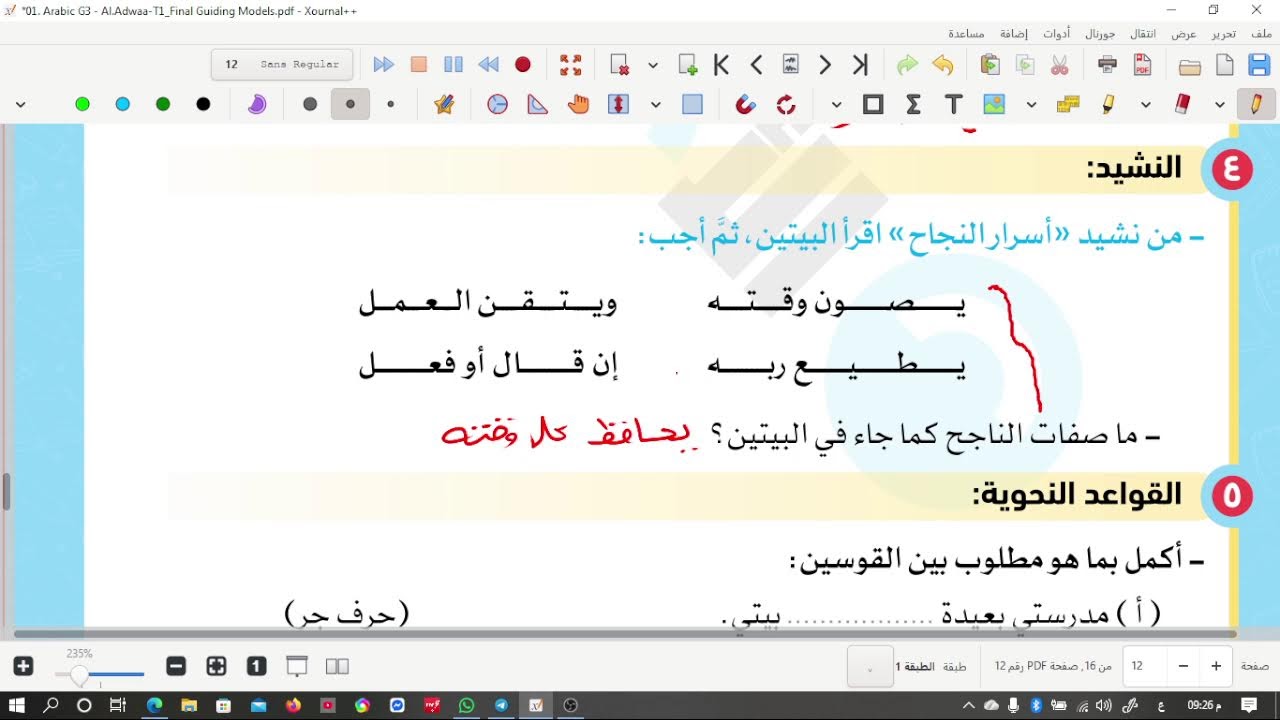Select the vertical space tool
1280x720 pixels.
618,104
